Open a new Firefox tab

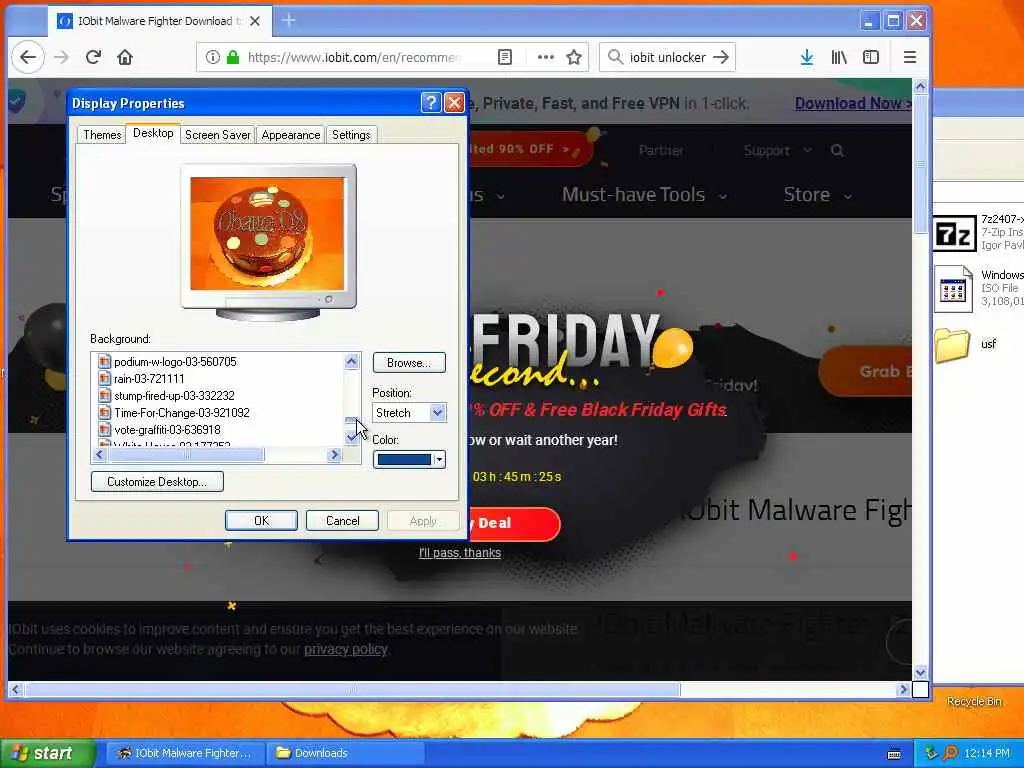click(289, 21)
